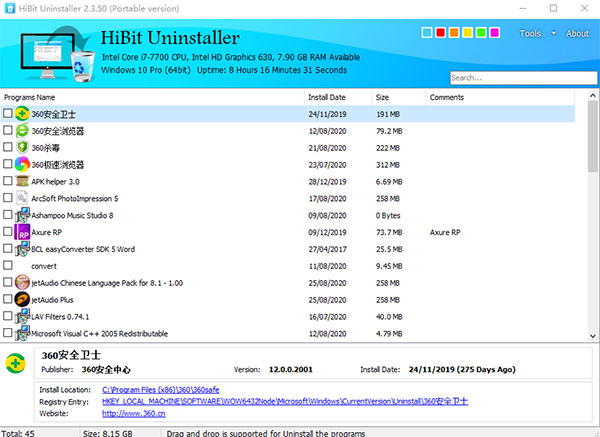Click the 360极速浏览器 colorful icon
Image resolution: width=600 pixels, height=437 pixels.
click(x=22, y=164)
